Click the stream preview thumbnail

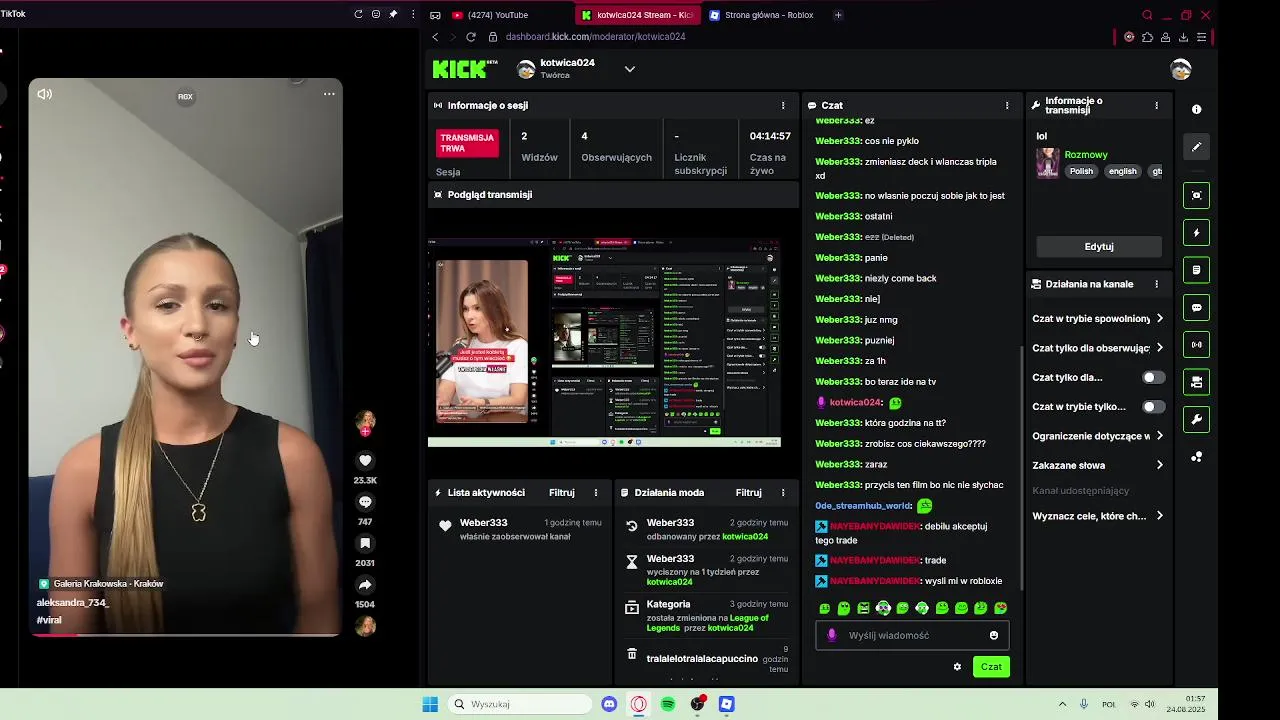point(604,341)
